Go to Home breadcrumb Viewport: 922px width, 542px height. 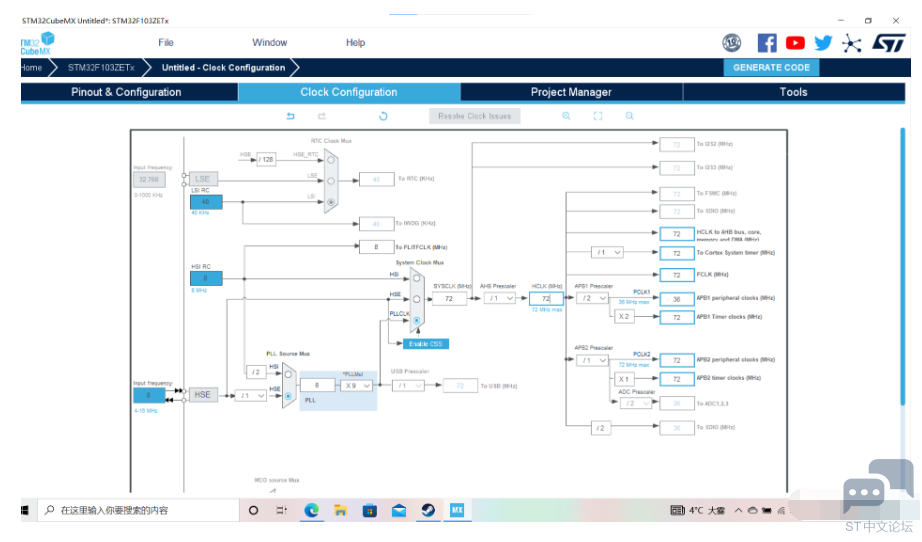(x=32, y=68)
